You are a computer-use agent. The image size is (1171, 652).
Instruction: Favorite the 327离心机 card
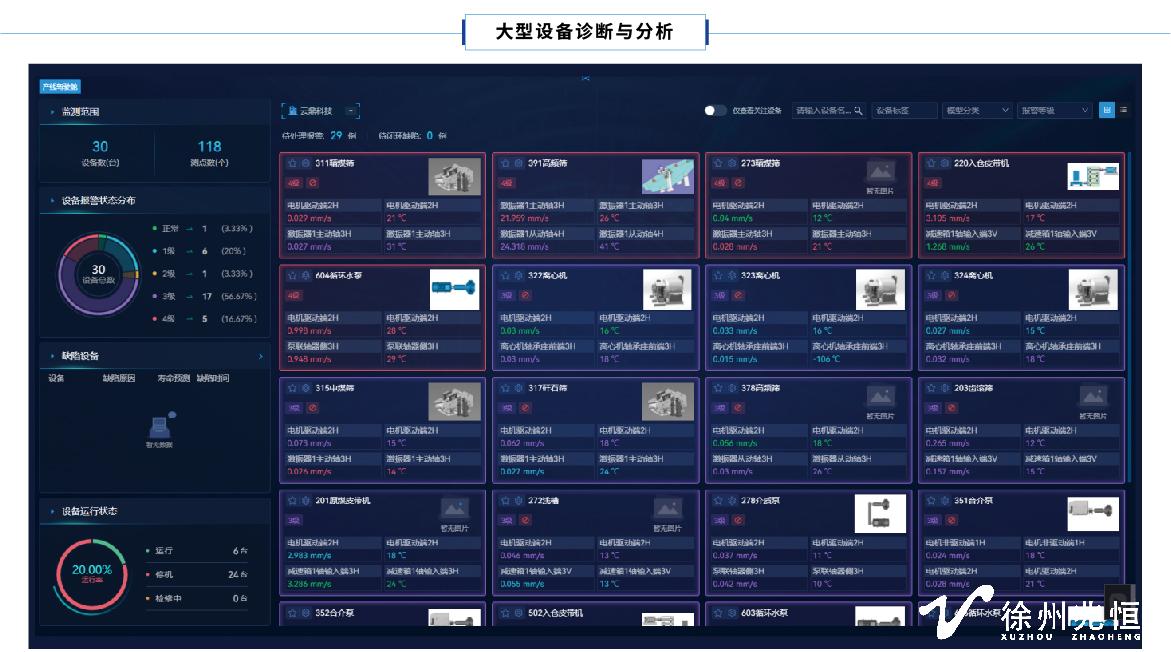click(505, 275)
